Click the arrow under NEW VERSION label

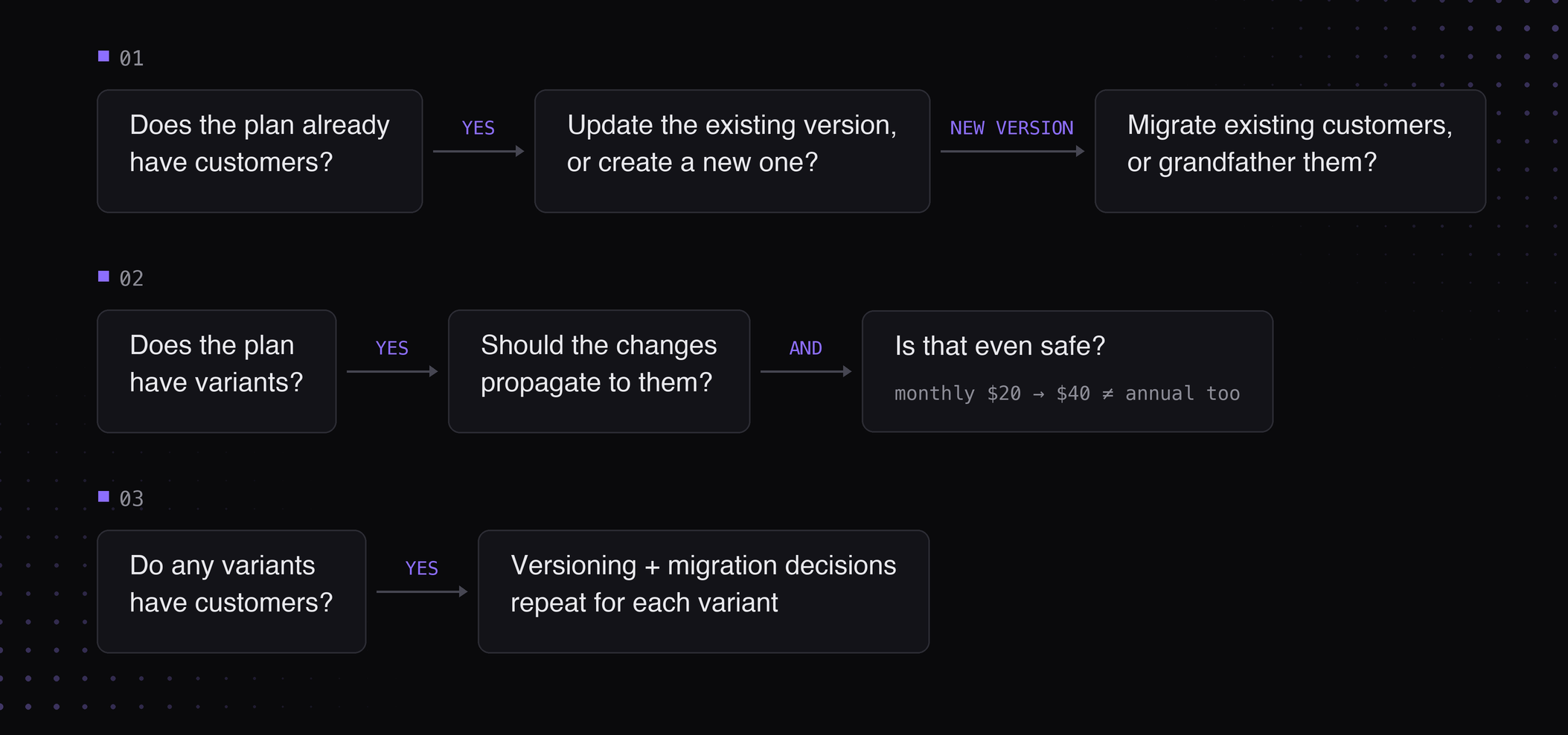pos(1012,151)
